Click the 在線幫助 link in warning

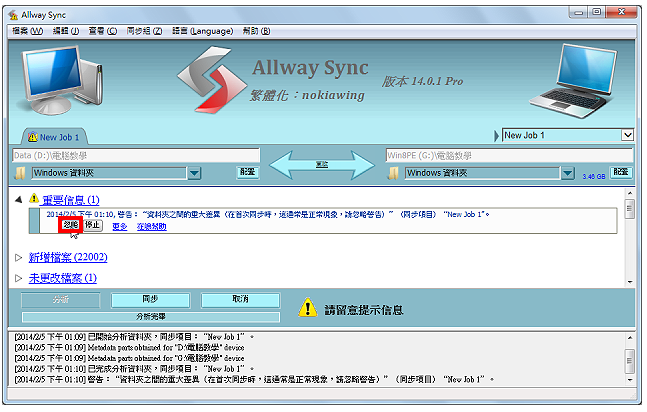(152, 227)
